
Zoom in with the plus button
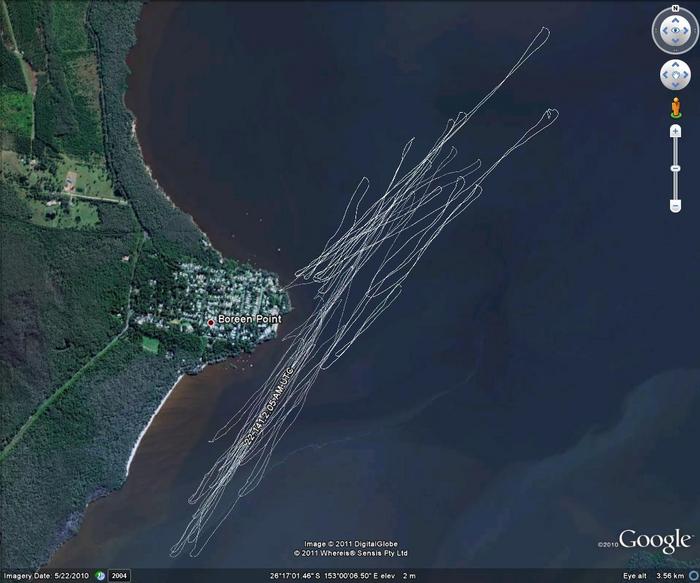coord(675,131)
